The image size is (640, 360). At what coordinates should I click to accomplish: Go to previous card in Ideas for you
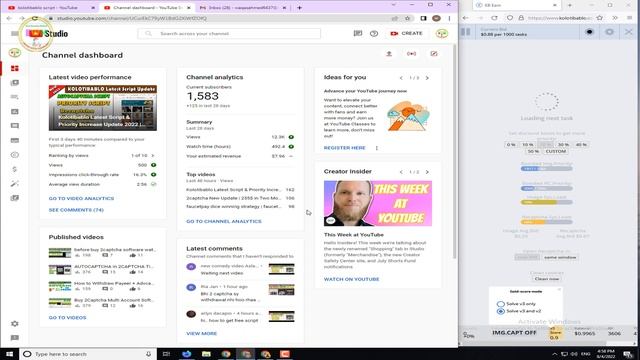click(x=401, y=78)
